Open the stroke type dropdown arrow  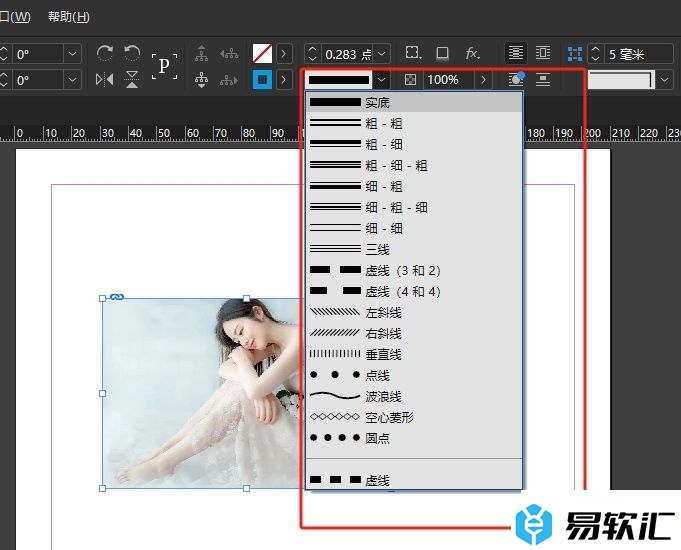coord(381,80)
